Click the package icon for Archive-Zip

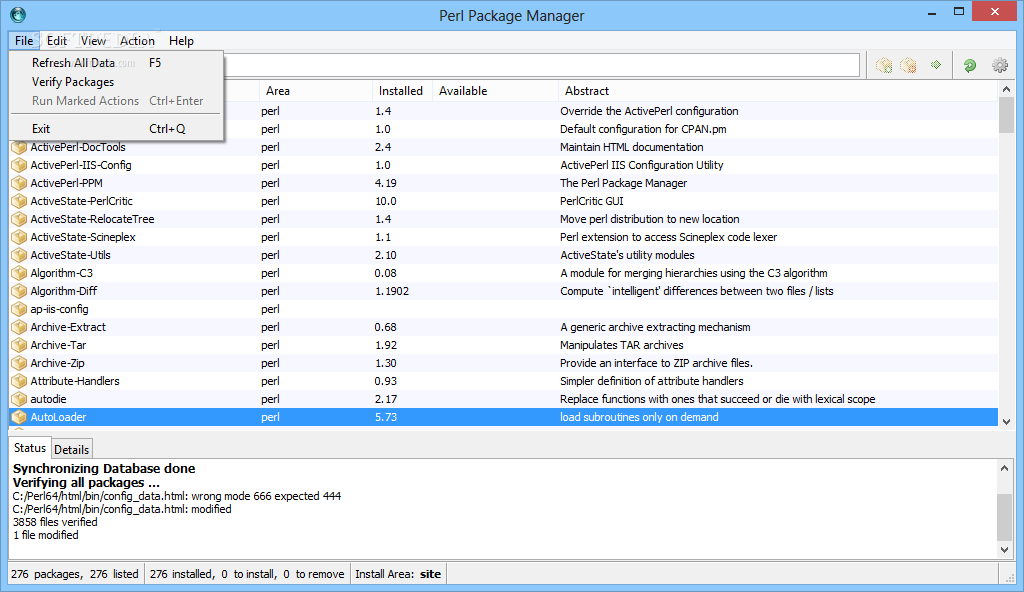19,363
